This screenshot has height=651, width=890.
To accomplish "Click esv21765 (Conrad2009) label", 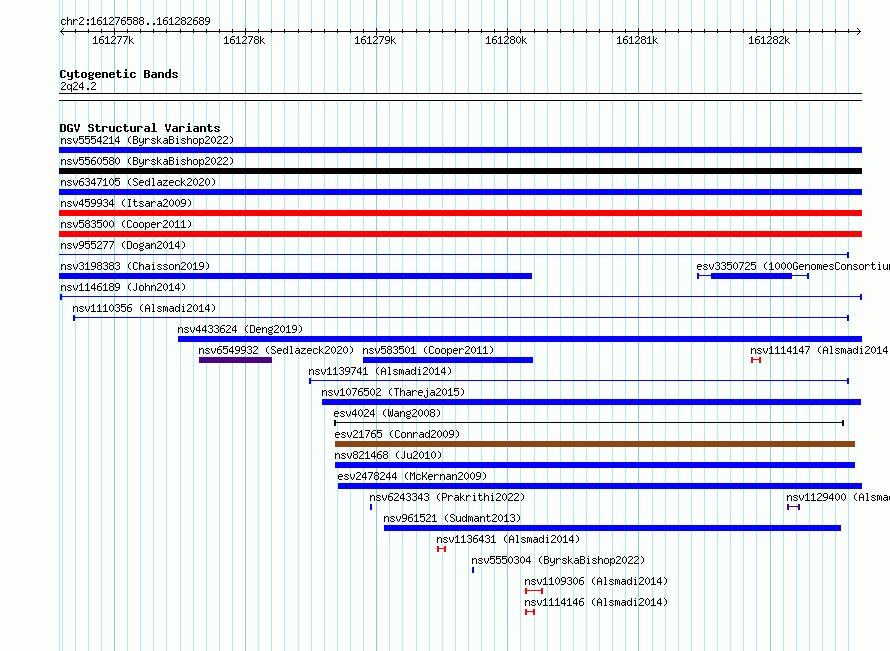I will click(x=397, y=434).
